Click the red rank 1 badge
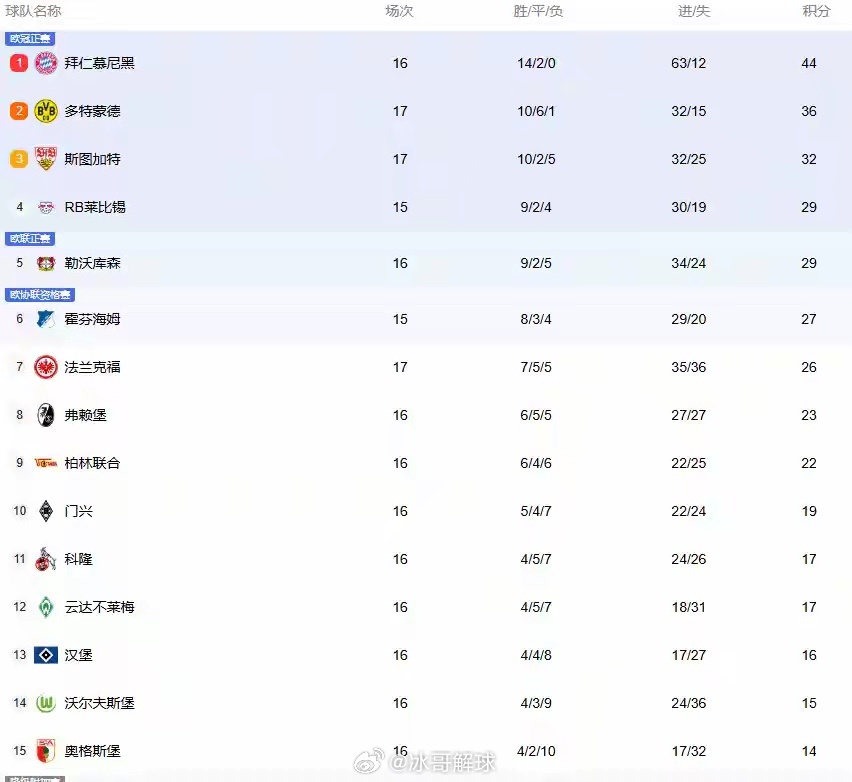852x782 pixels. click(x=19, y=62)
